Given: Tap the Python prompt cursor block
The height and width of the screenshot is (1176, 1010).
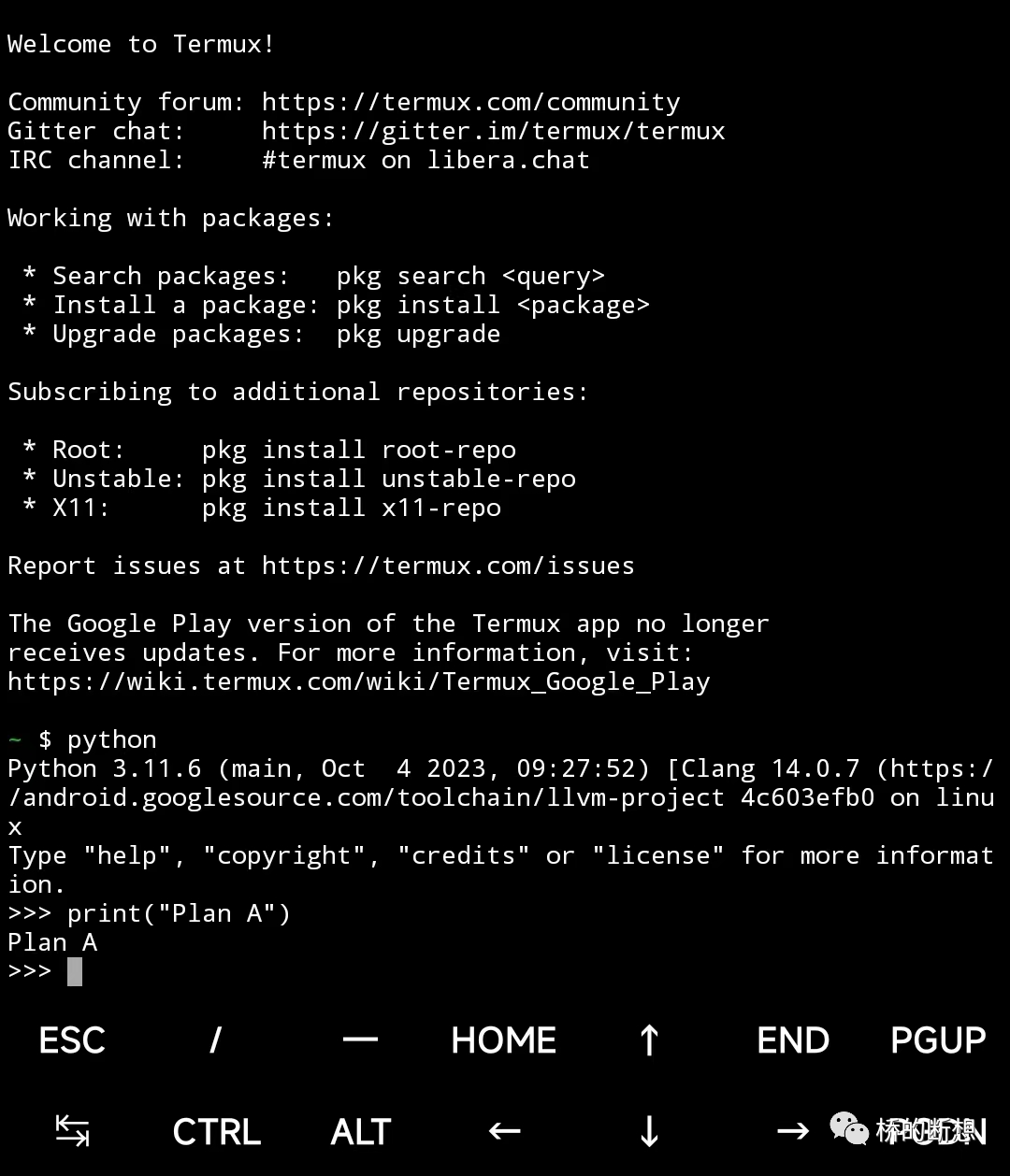Looking at the screenshot, I should click(75, 971).
